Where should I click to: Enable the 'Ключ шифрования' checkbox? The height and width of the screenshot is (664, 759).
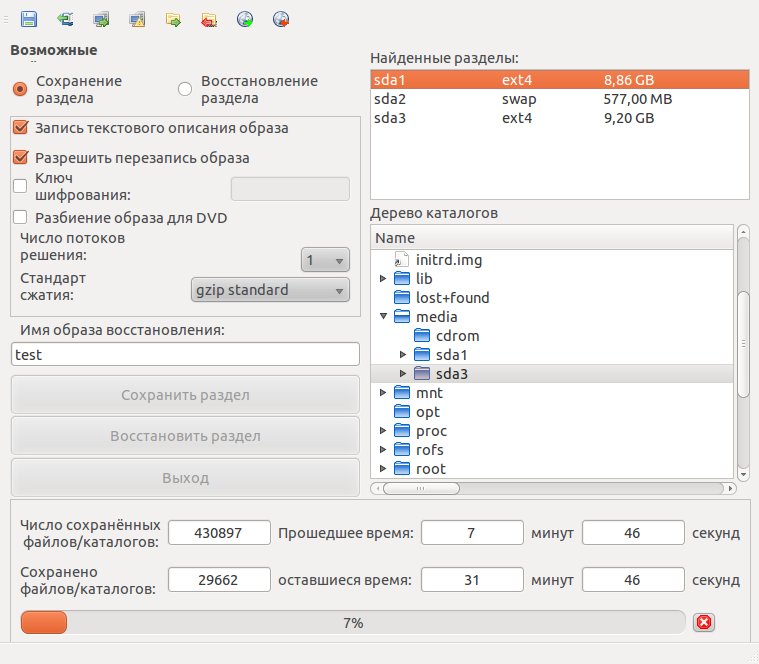pyautogui.click(x=20, y=186)
